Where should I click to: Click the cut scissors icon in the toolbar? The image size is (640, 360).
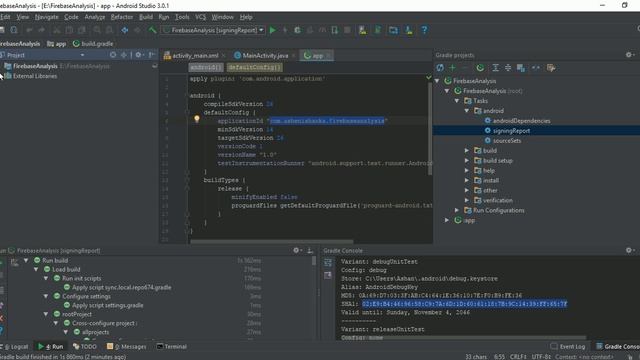(x=57, y=30)
